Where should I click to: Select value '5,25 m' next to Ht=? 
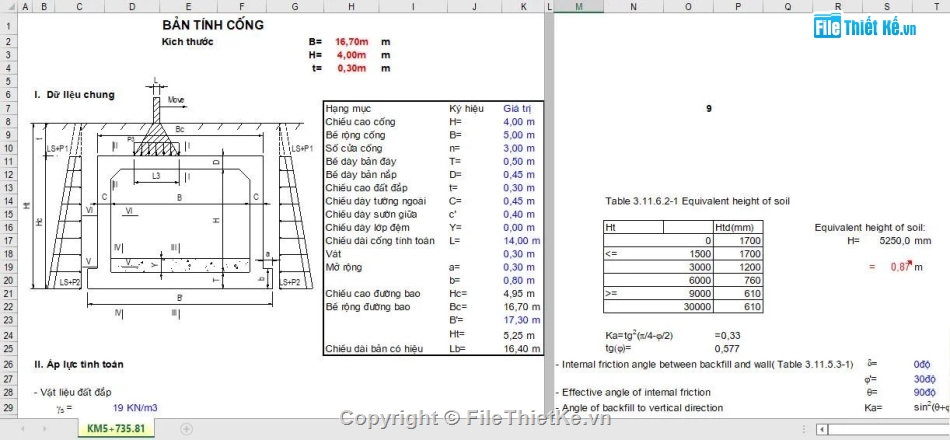coord(519,335)
